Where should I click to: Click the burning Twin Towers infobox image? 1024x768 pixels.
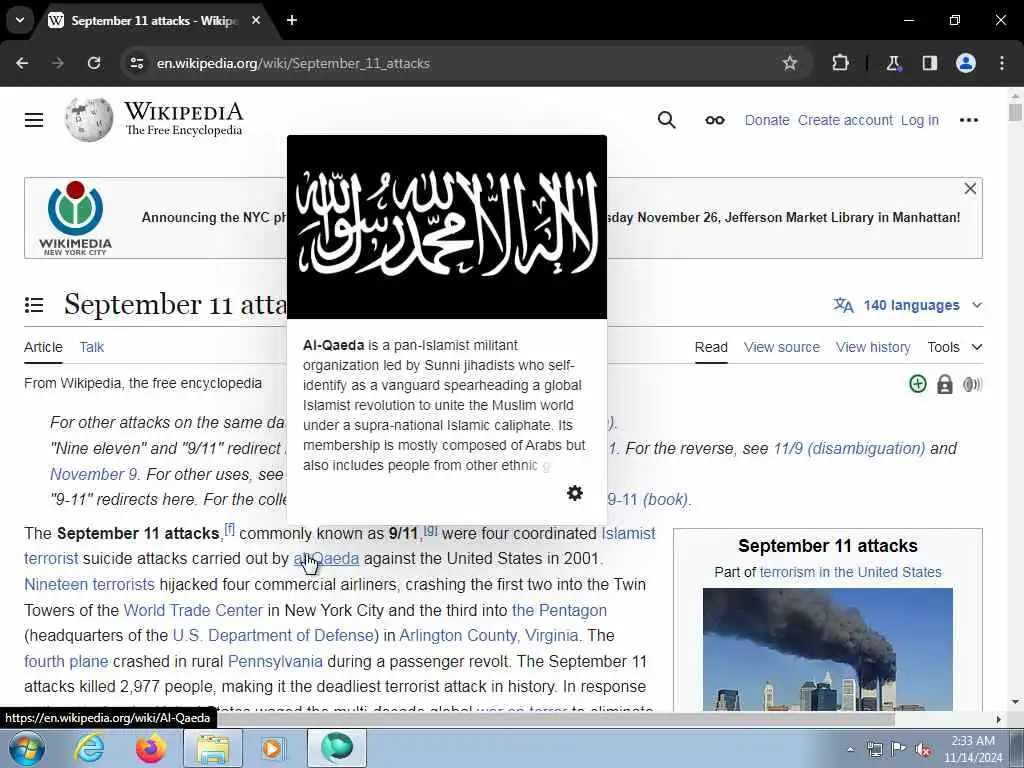point(827,649)
